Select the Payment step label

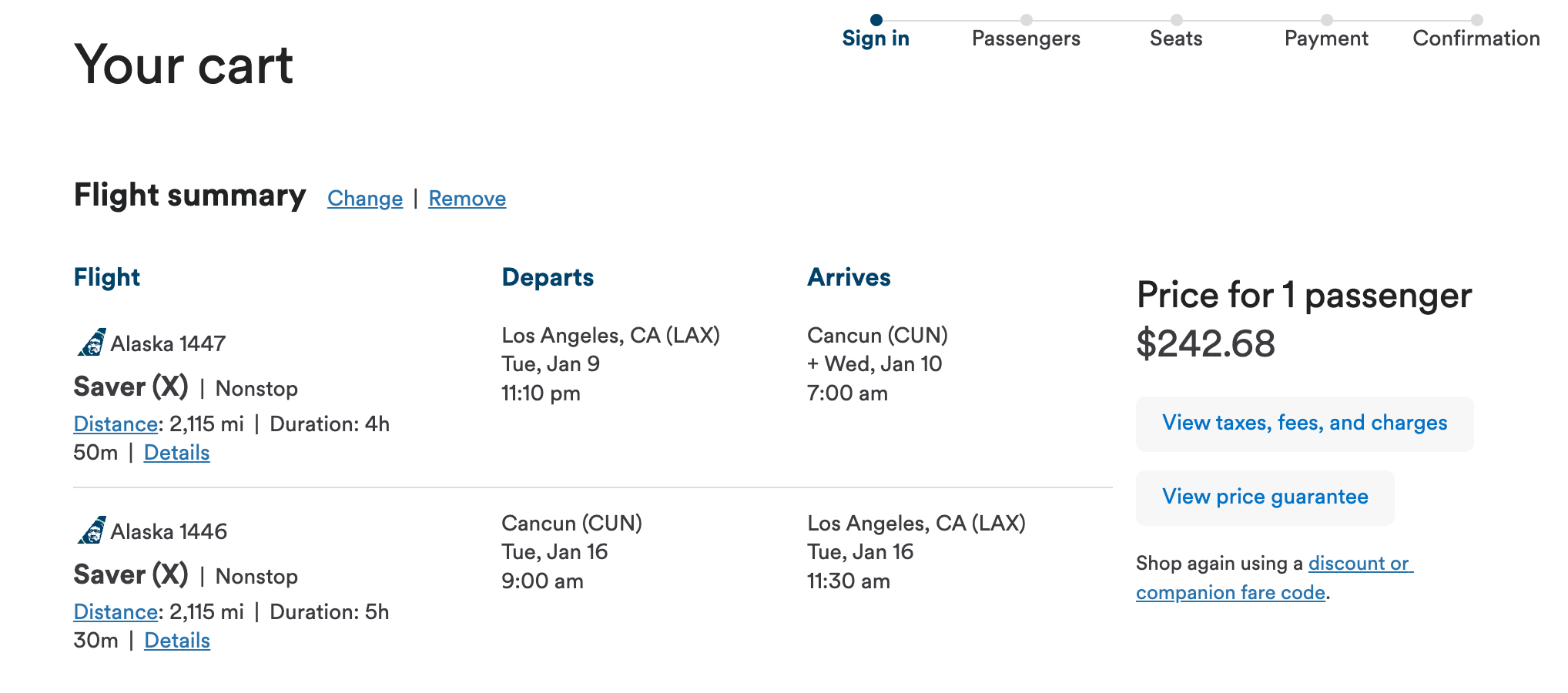pyautogui.click(x=1326, y=38)
